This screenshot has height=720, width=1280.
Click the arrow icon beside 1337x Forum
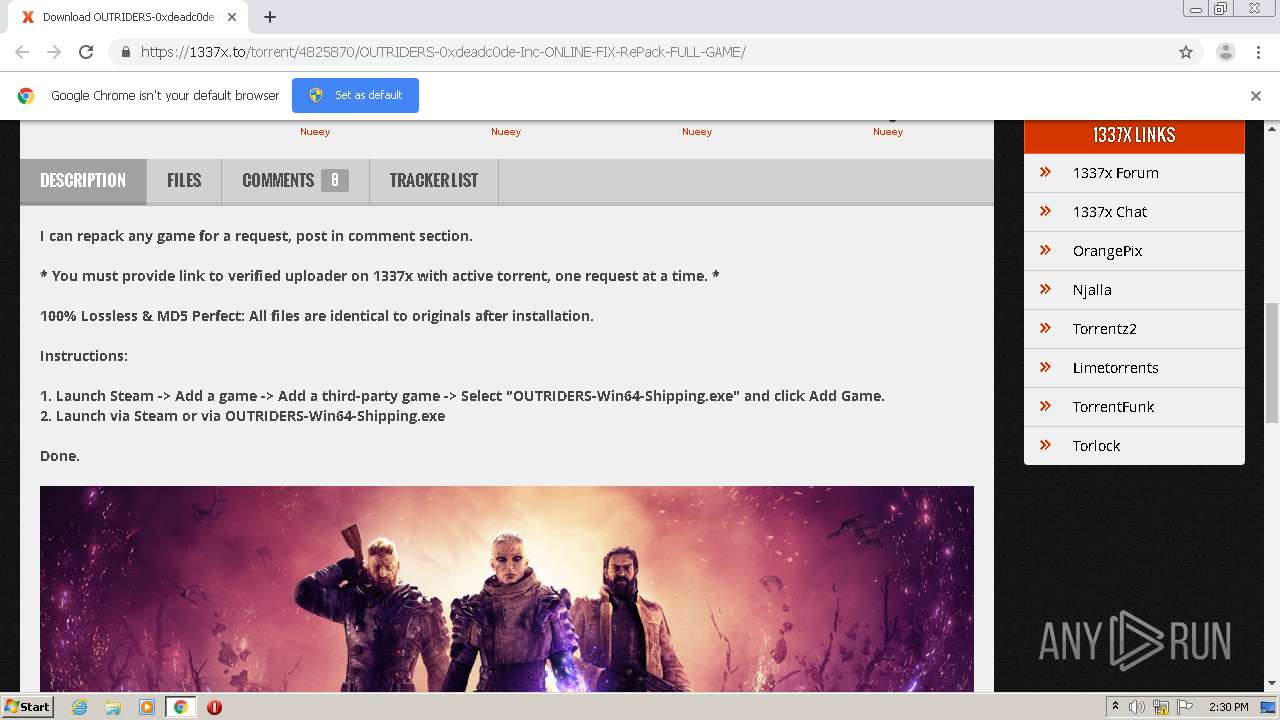pos(1045,172)
